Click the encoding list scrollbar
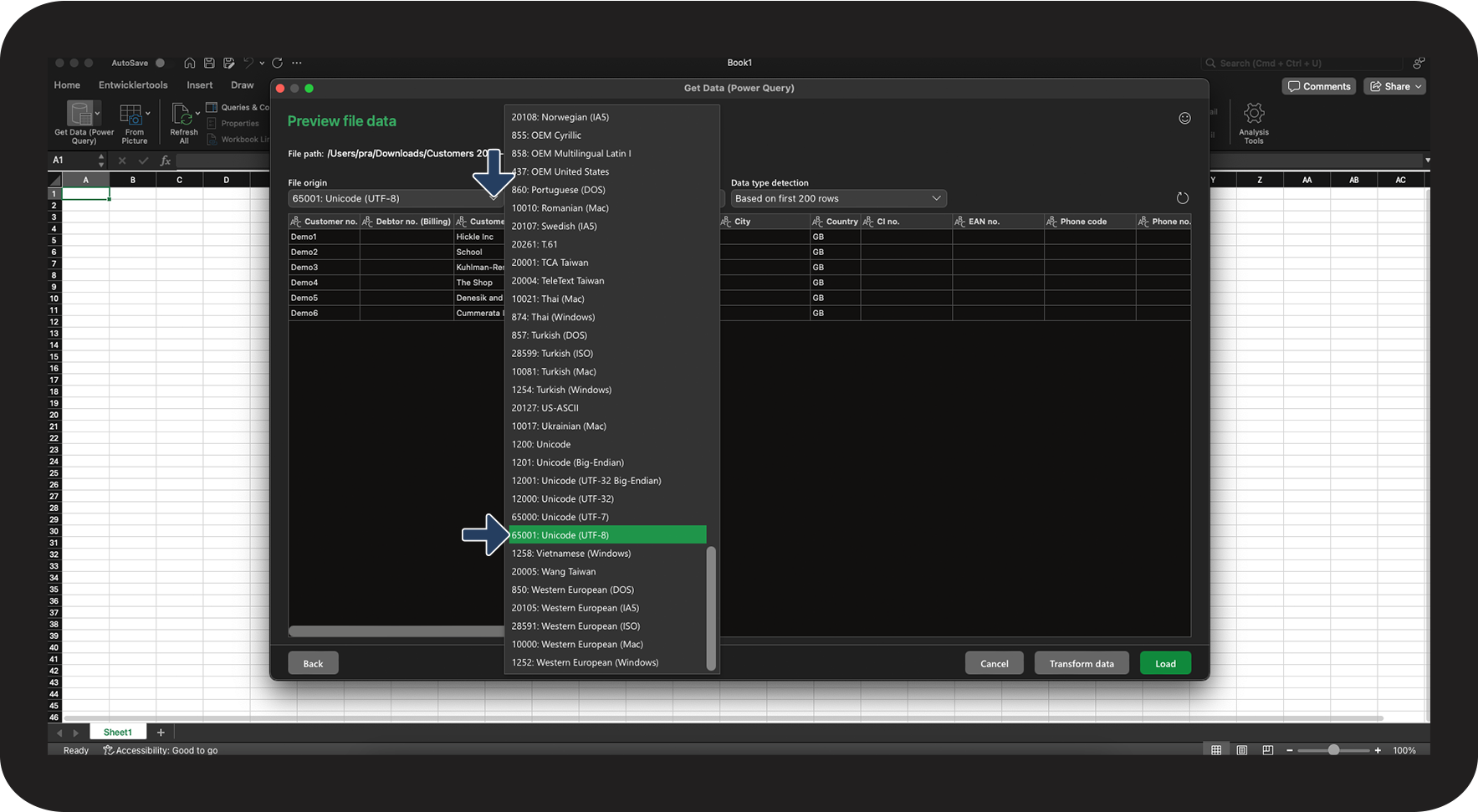The image size is (1478, 812). coord(711,608)
